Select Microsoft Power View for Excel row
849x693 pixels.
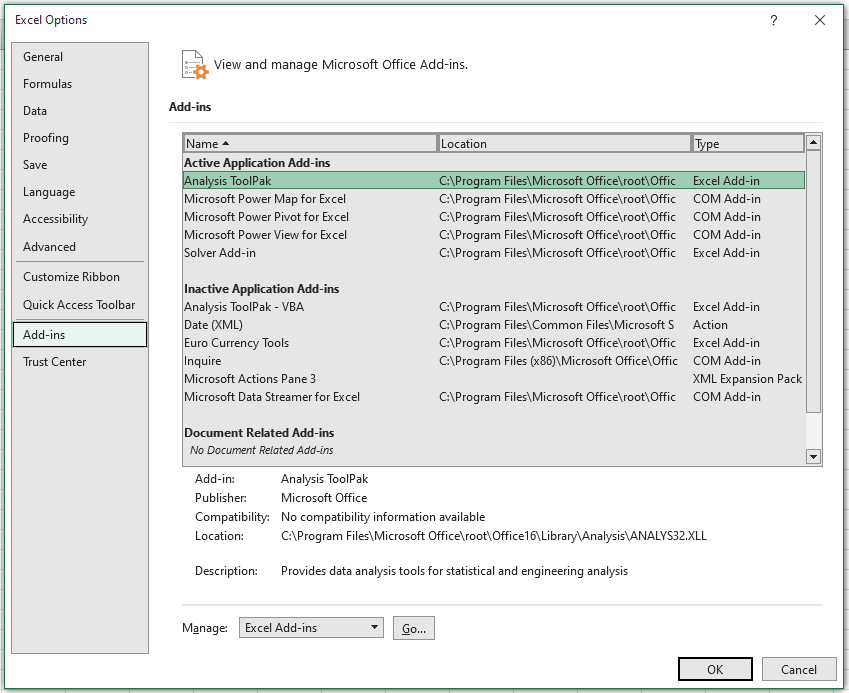click(x=494, y=235)
